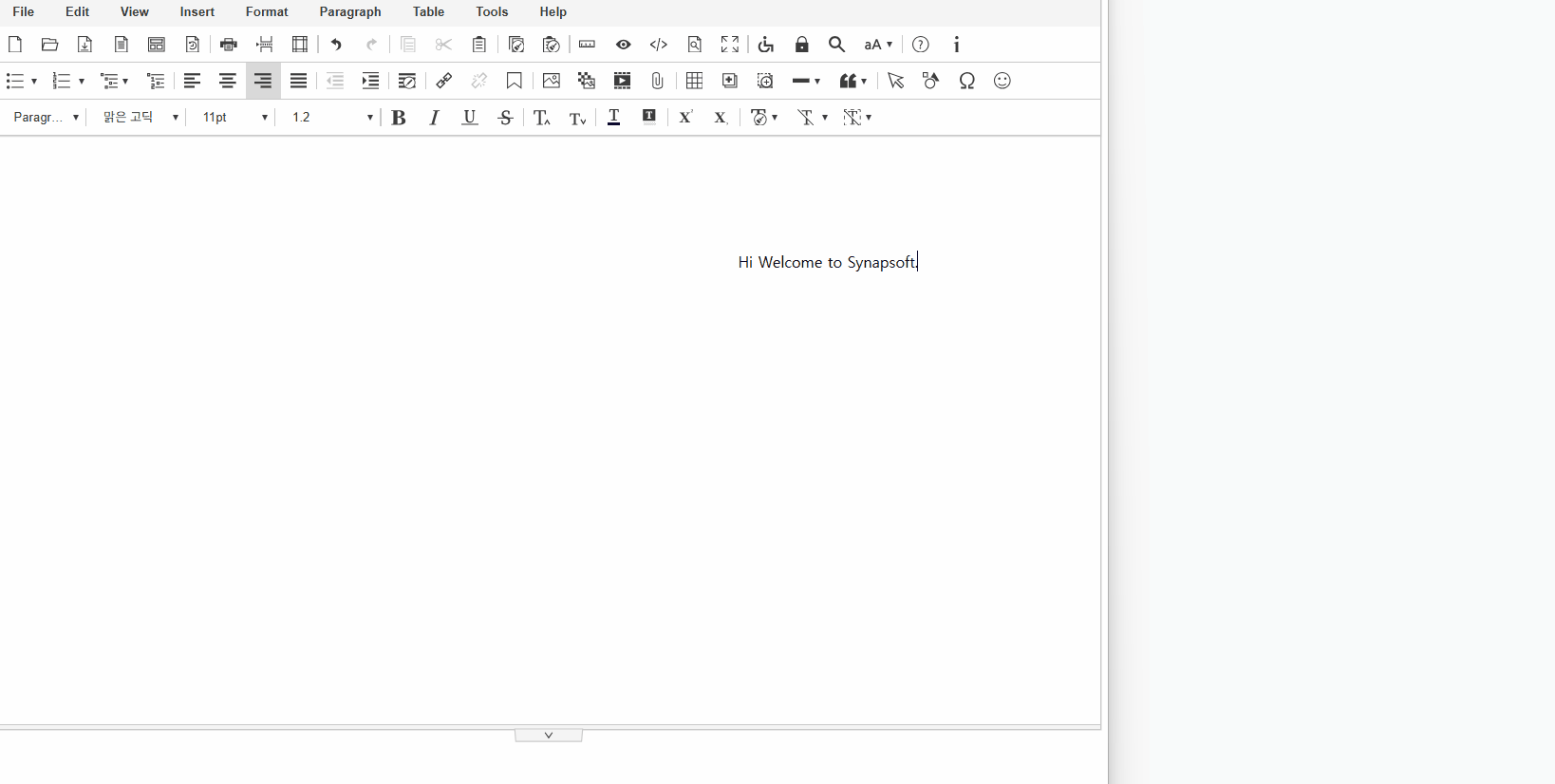The width and height of the screenshot is (1555, 784).
Task: Center align the paragraph
Action: coord(228,81)
